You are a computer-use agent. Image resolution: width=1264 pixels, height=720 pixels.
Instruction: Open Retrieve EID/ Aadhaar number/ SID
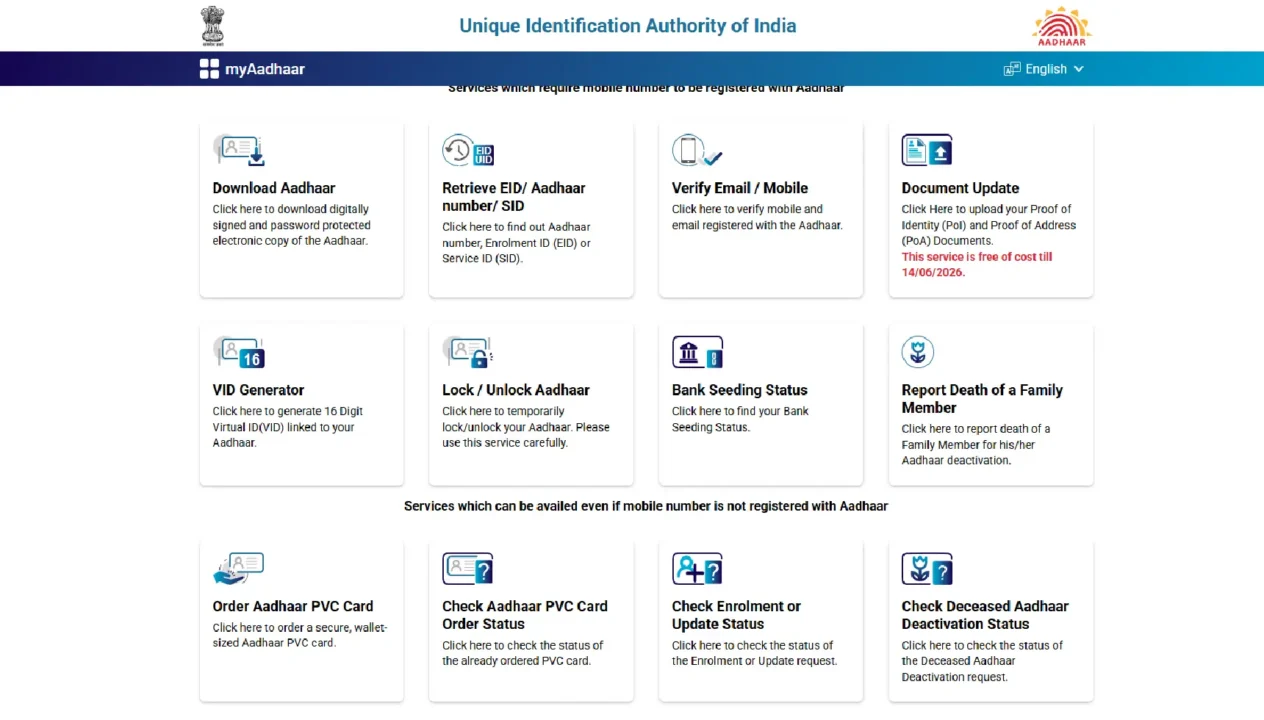point(531,210)
